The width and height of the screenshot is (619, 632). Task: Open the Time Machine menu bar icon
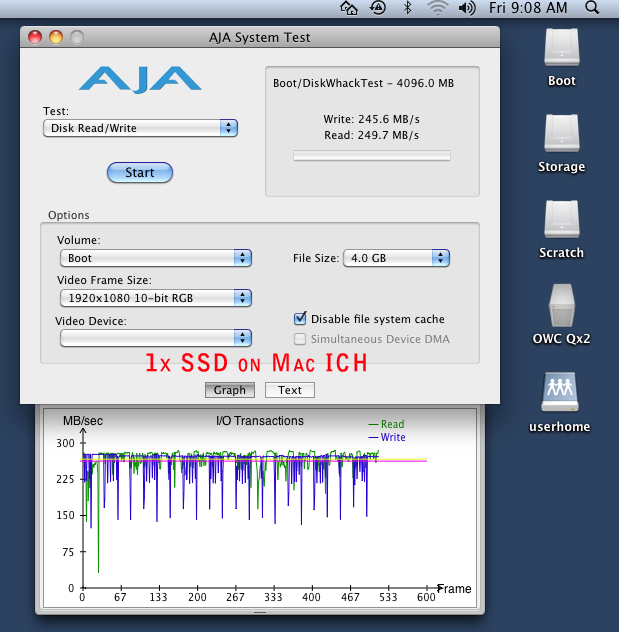pyautogui.click(x=378, y=8)
